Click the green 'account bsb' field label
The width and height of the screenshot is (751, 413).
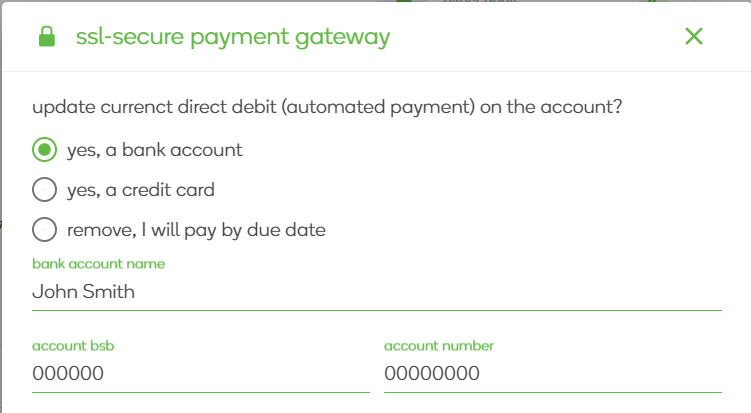pos(73,345)
